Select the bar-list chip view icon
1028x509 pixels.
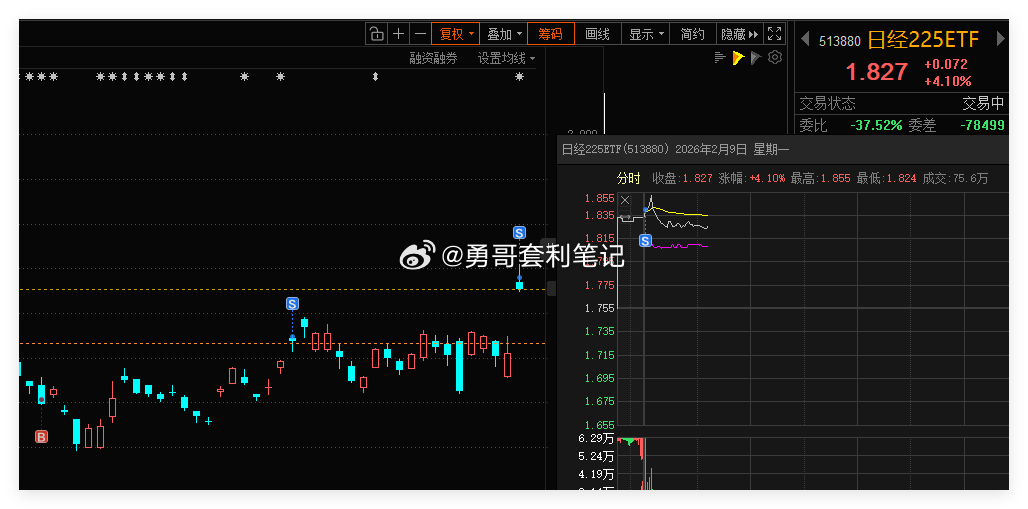point(720,58)
